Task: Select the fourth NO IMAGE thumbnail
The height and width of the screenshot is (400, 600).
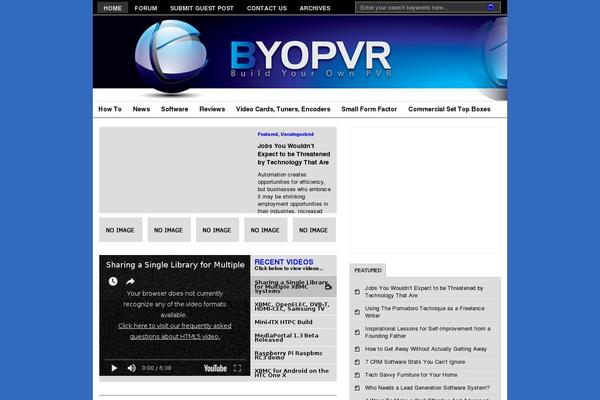Action: pos(266,230)
